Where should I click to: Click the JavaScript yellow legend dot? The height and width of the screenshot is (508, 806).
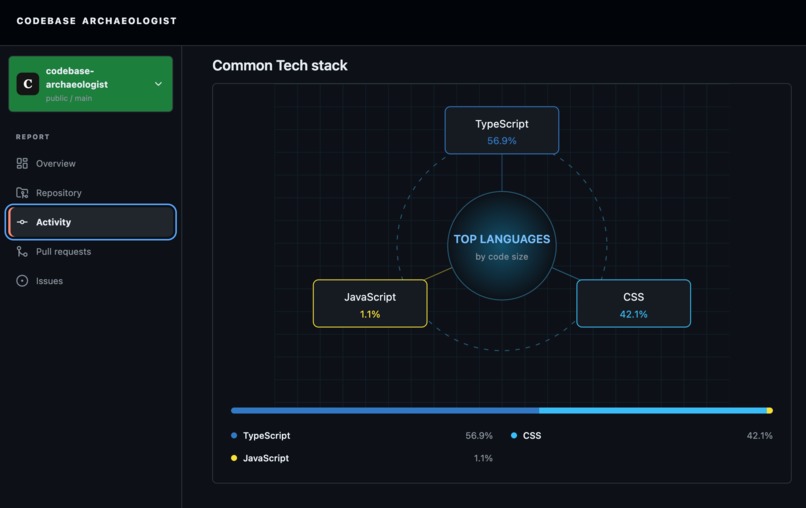click(234, 458)
